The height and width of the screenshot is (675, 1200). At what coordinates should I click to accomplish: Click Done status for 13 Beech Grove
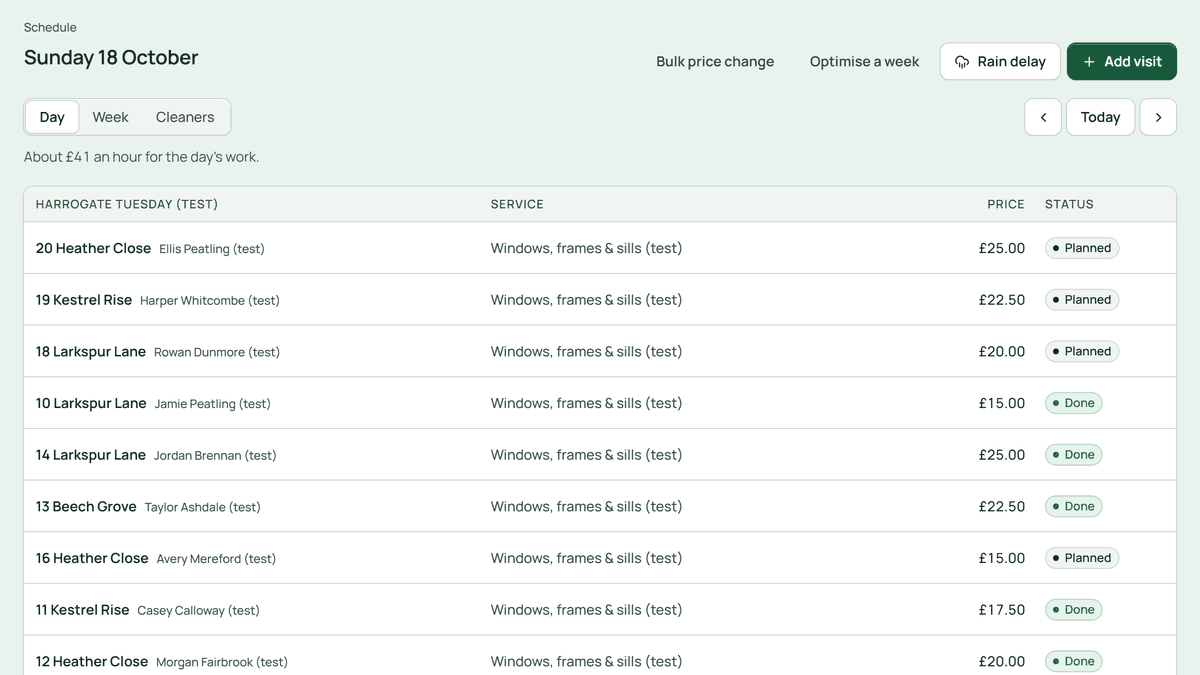[1074, 507]
